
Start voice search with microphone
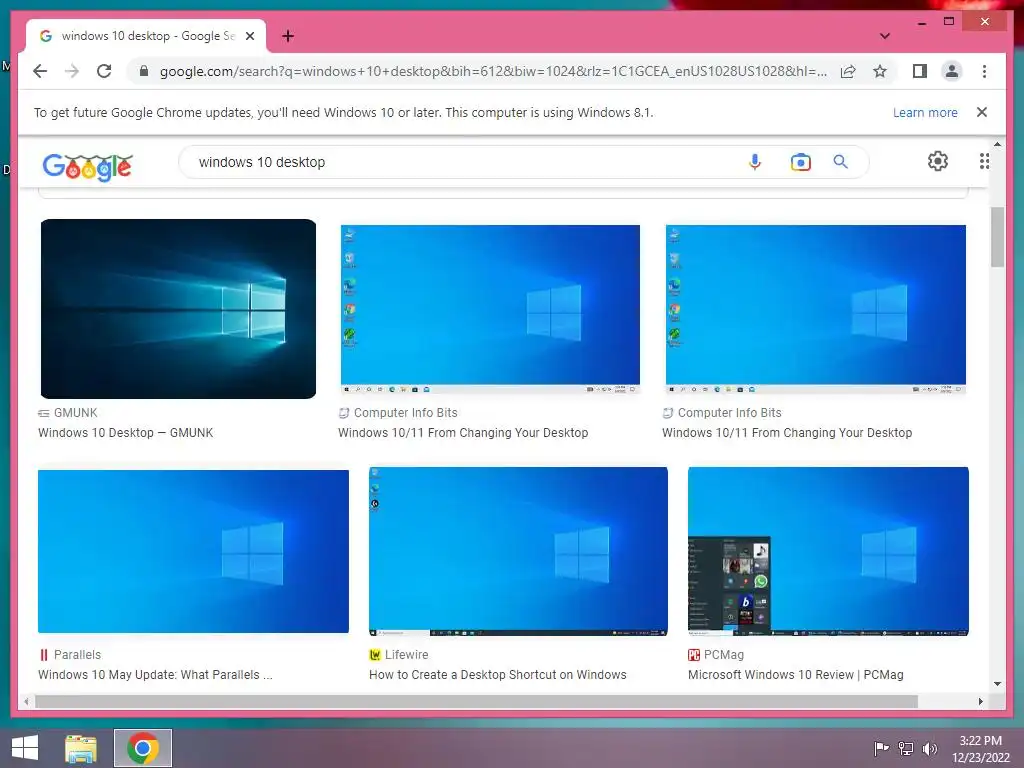(x=754, y=161)
